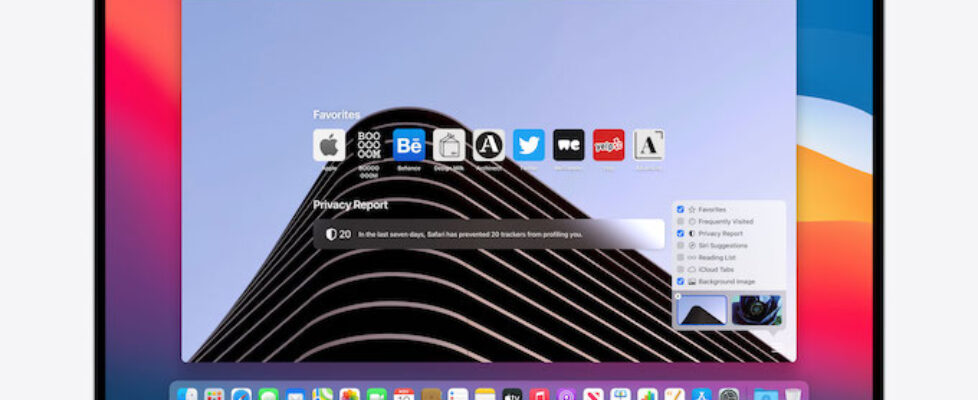Choose the blue flower background thumbnail
This screenshot has height=400, width=978.
pos(757,310)
